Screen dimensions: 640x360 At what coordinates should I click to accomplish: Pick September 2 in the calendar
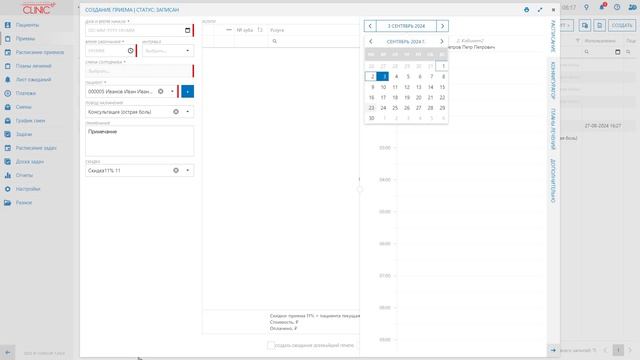click(371, 76)
